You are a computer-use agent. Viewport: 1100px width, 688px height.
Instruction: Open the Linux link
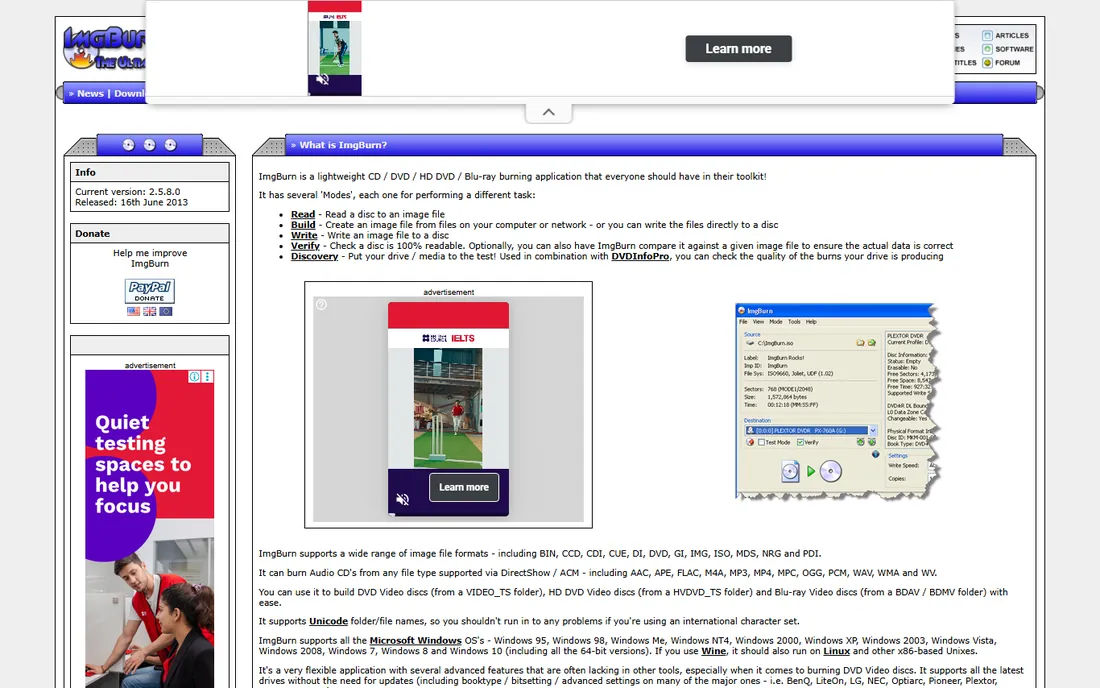836,652
